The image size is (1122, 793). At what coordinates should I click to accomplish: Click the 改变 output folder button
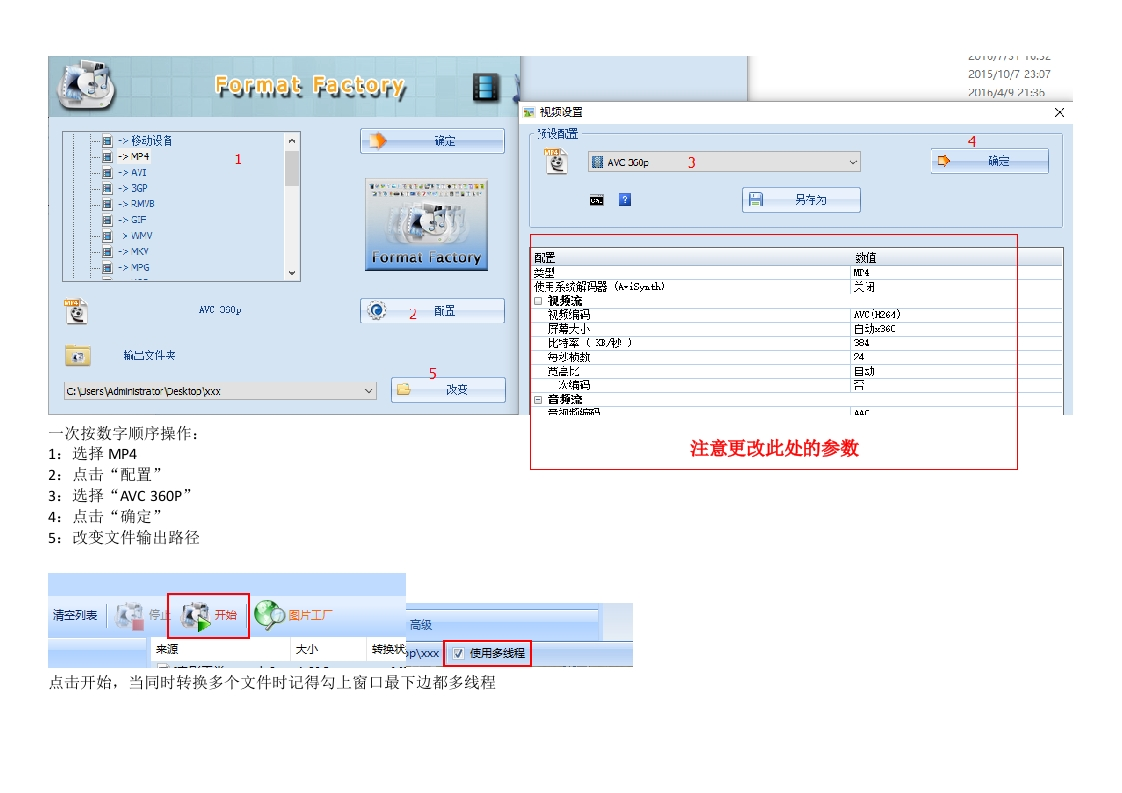point(449,390)
